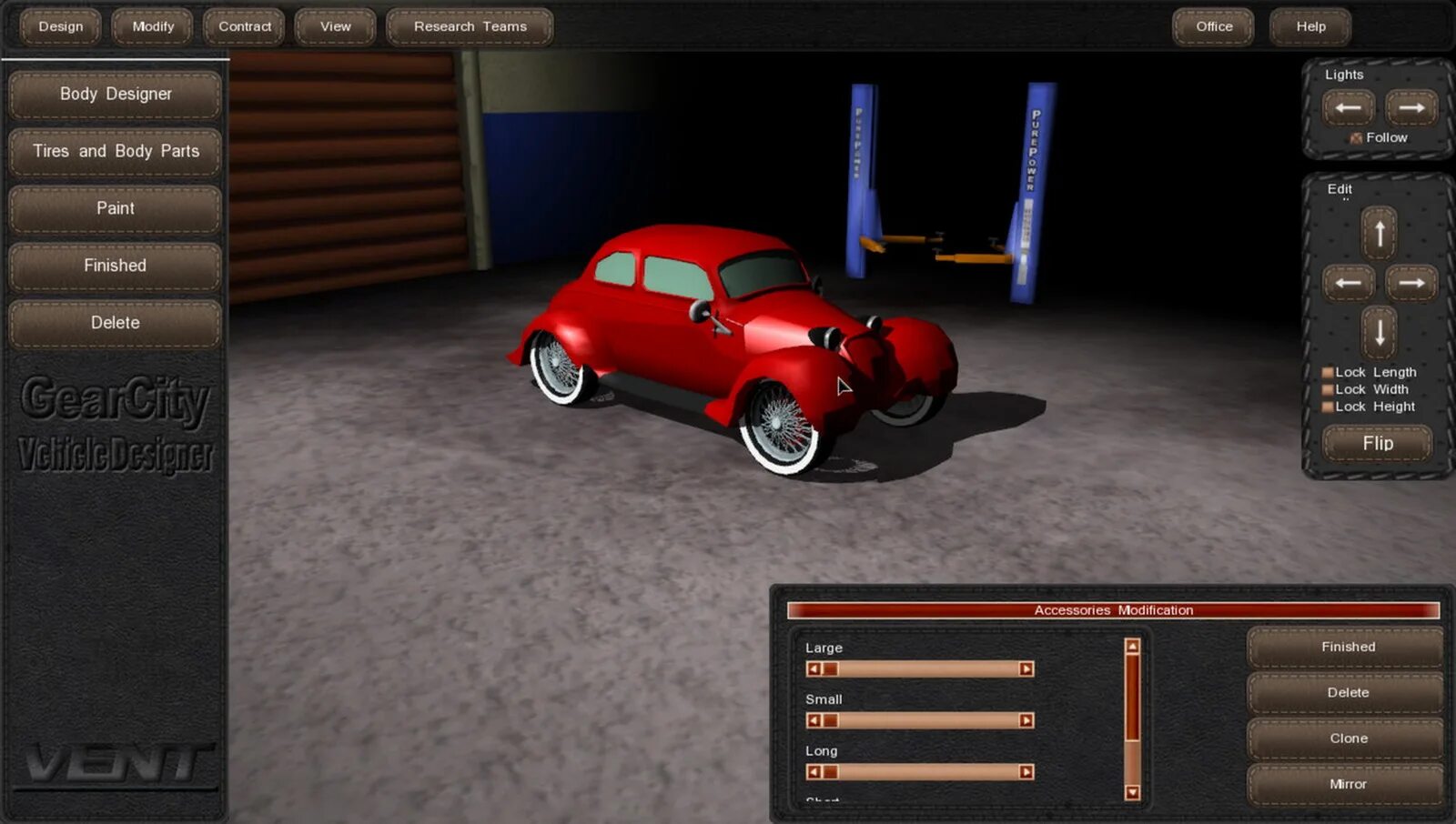Open the Body Designer
The image size is (1456, 824).
click(116, 94)
